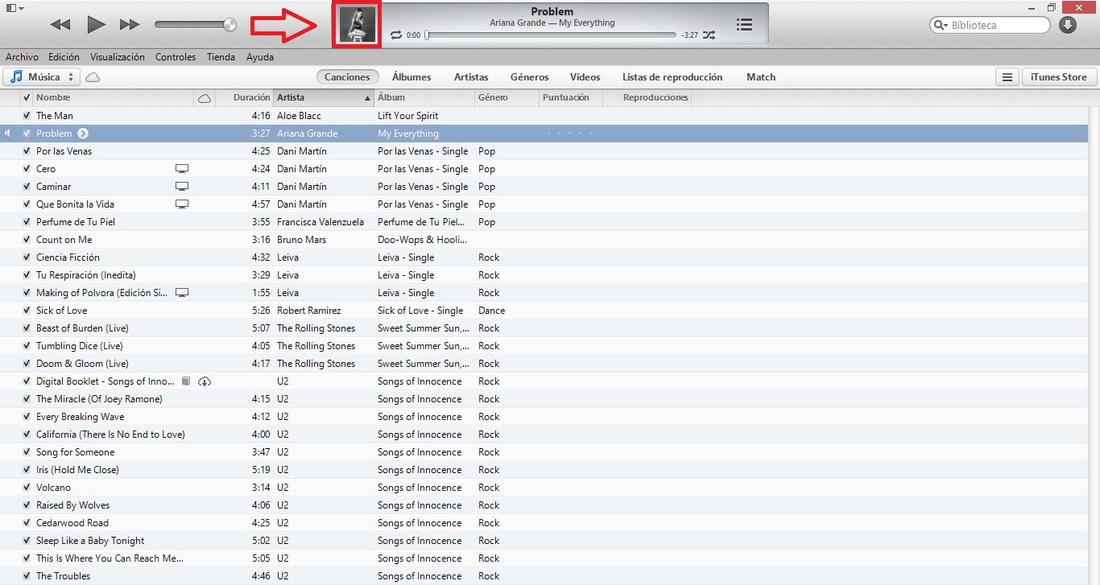Uncheck the checkbox for The Man
Viewport: 1100px width, 585px height.
(27, 116)
